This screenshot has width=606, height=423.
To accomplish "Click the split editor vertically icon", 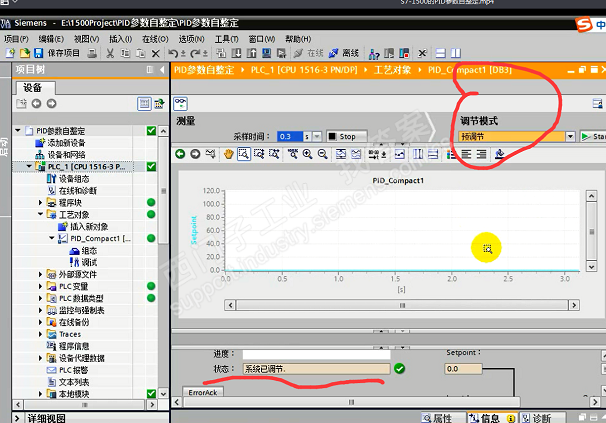I will pyautogui.click(x=456, y=53).
